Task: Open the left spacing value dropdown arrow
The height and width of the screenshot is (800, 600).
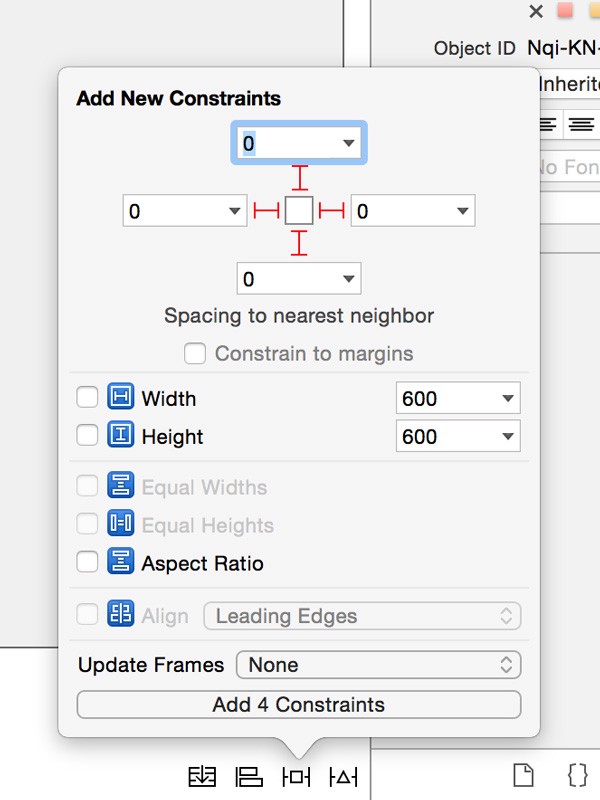Action: coord(235,211)
